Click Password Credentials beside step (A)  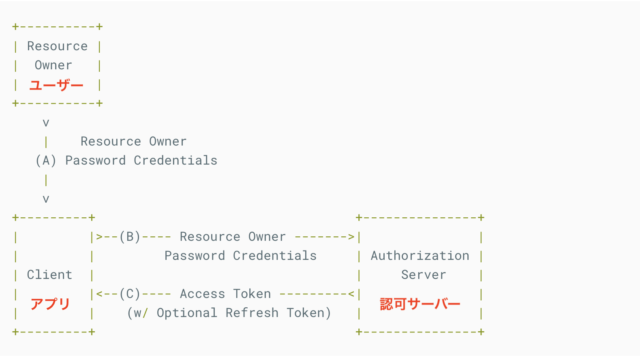pos(141,160)
